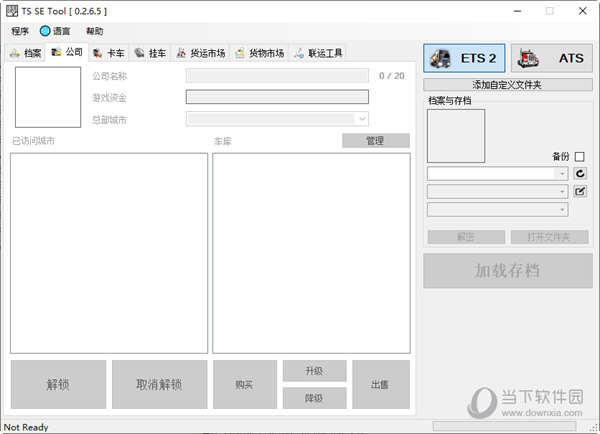Screen dimensions: 600x434
Task: Click the profile avatar box under 档案与存档
Action: [456, 136]
